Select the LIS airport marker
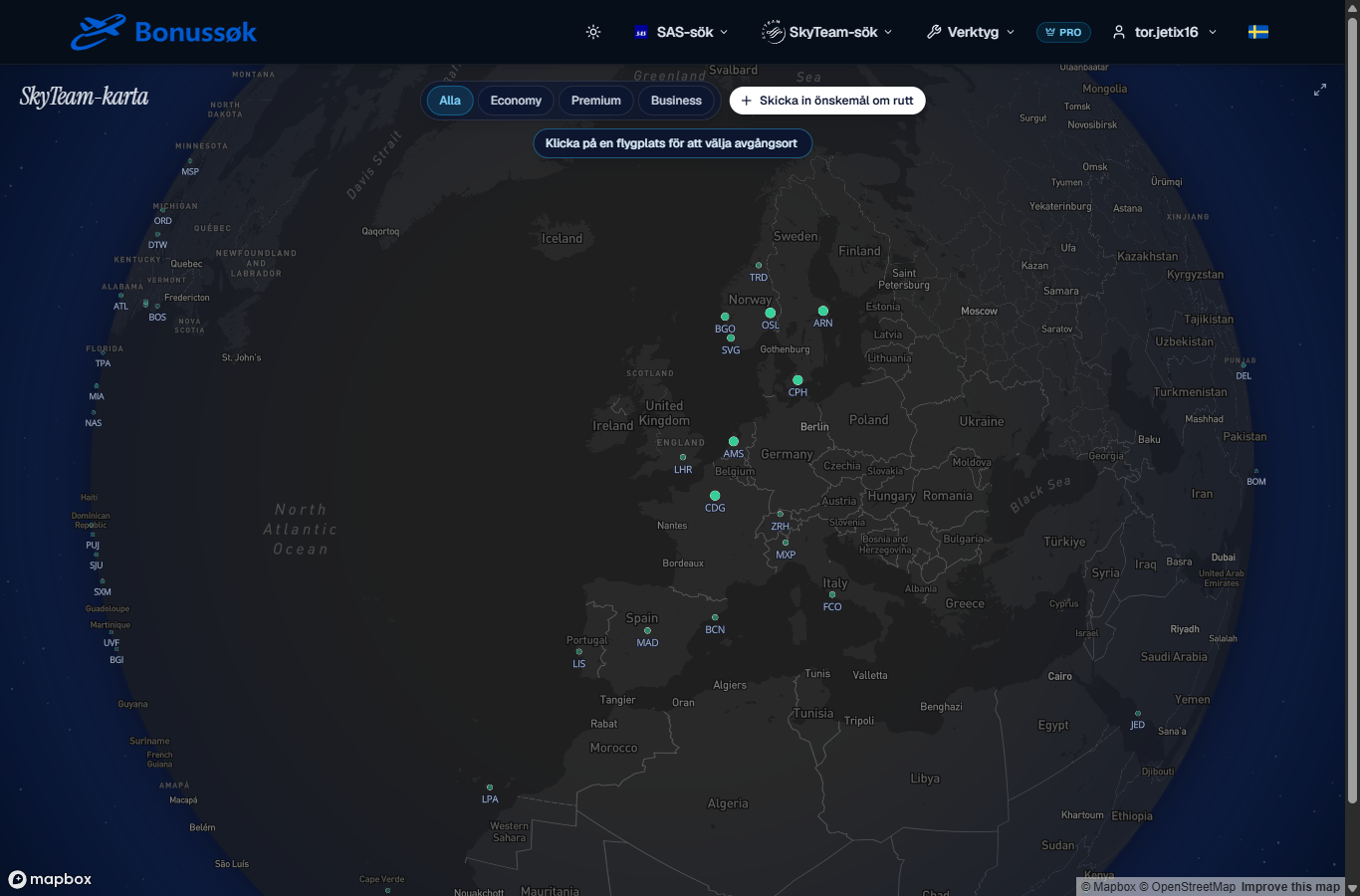 (x=579, y=652)
